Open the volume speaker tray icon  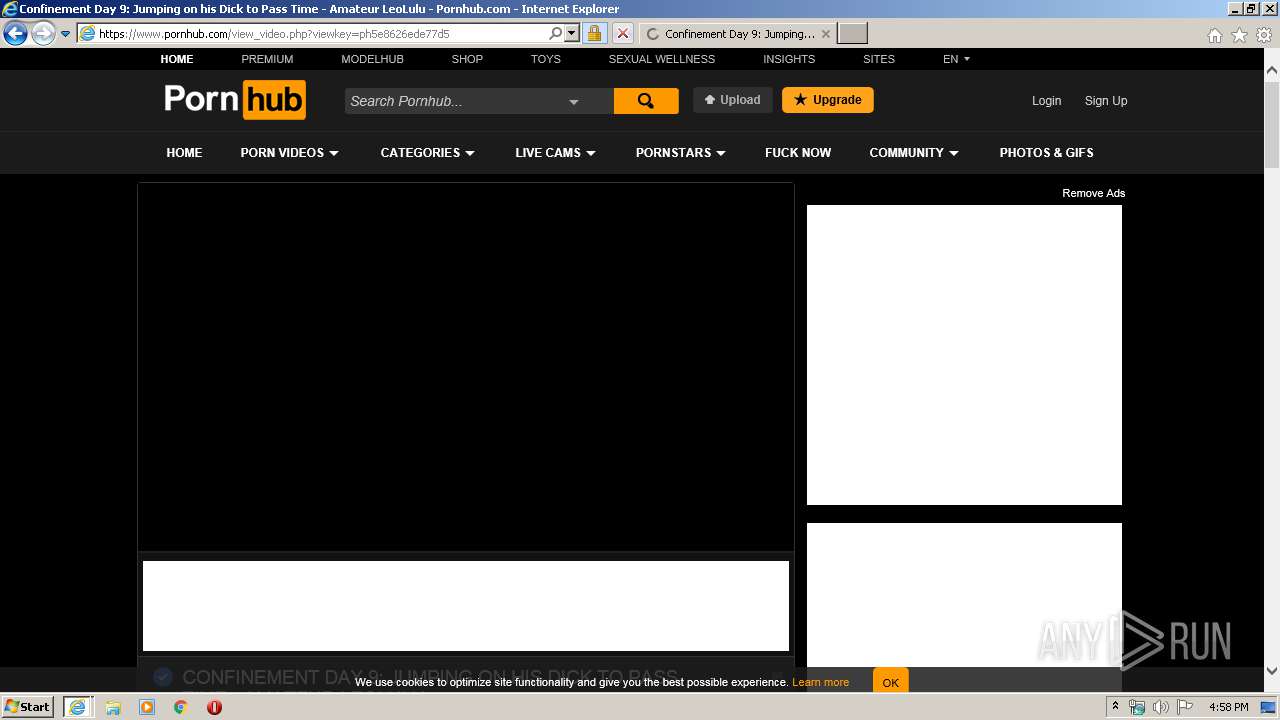tap(1160, 707)
